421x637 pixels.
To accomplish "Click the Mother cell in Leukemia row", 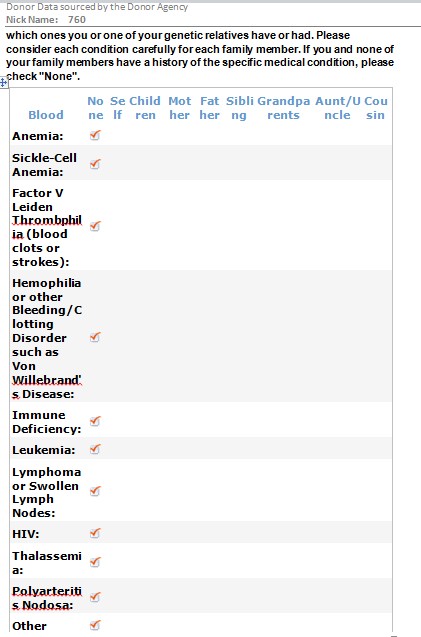I will click(180, 449).
